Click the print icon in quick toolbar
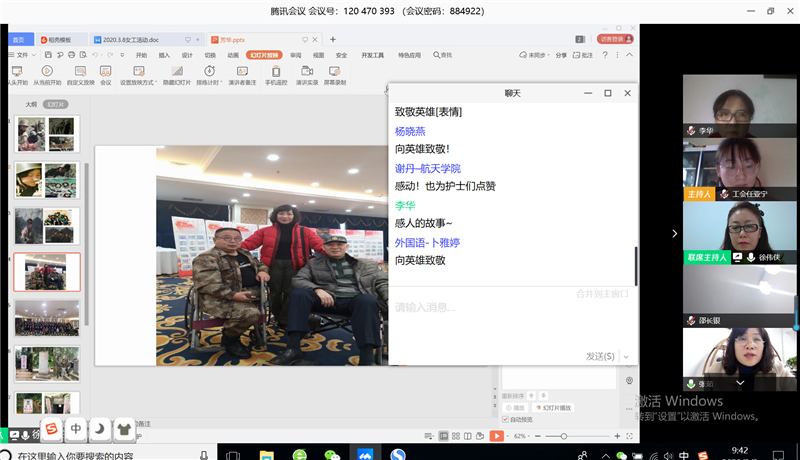Viewport: 800px width, 460px height. [71, 55]
